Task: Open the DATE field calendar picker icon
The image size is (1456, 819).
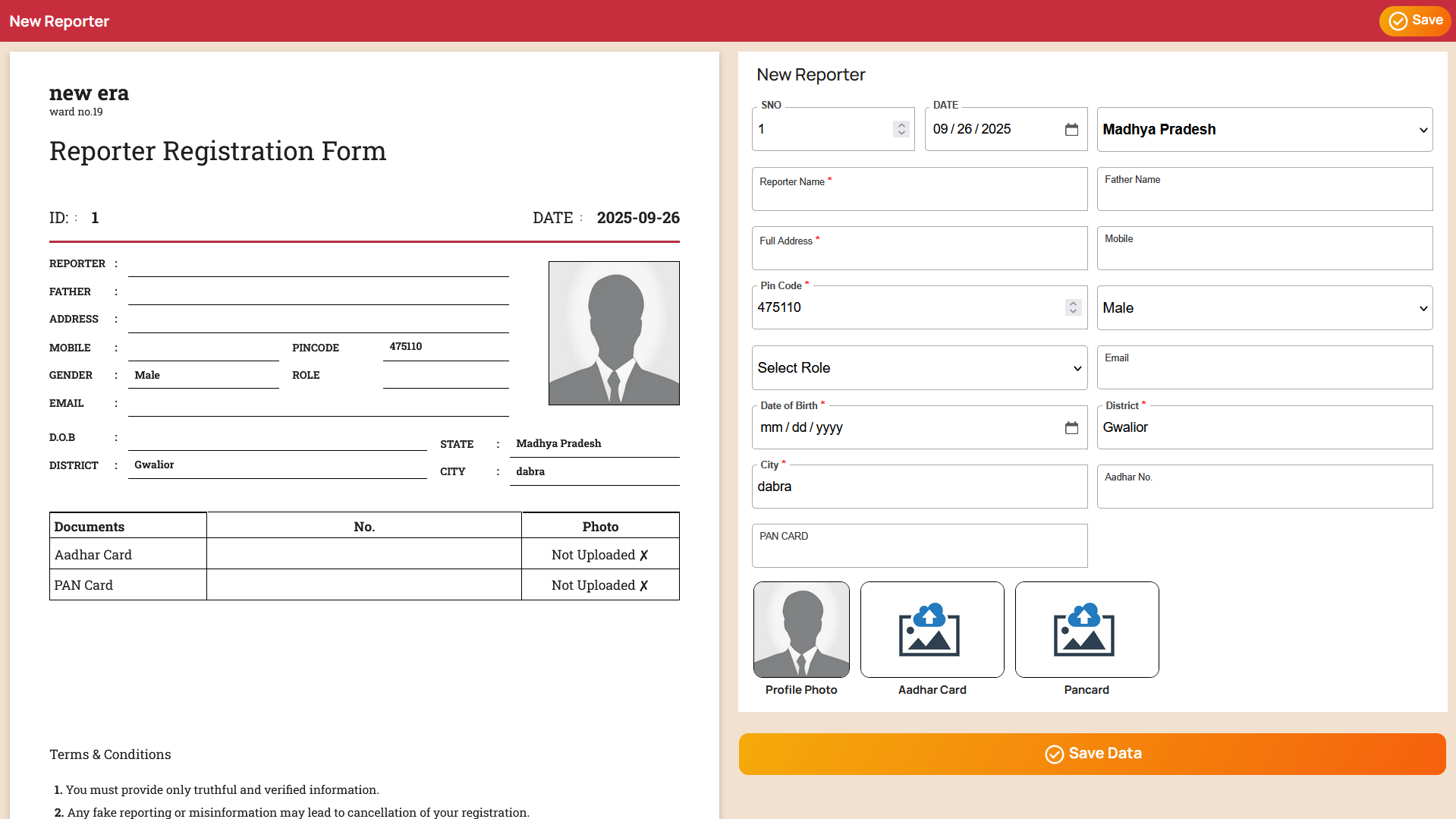Action: pos(1071,130)
